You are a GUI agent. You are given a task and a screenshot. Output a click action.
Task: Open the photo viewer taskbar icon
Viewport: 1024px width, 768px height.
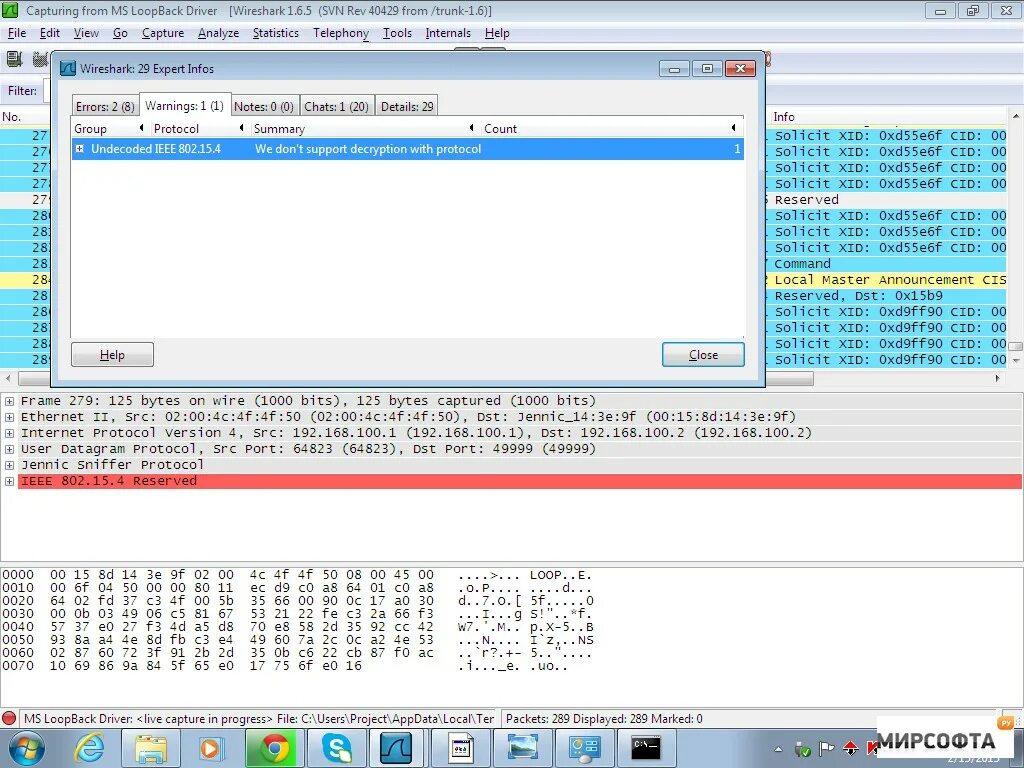(522, 748)
